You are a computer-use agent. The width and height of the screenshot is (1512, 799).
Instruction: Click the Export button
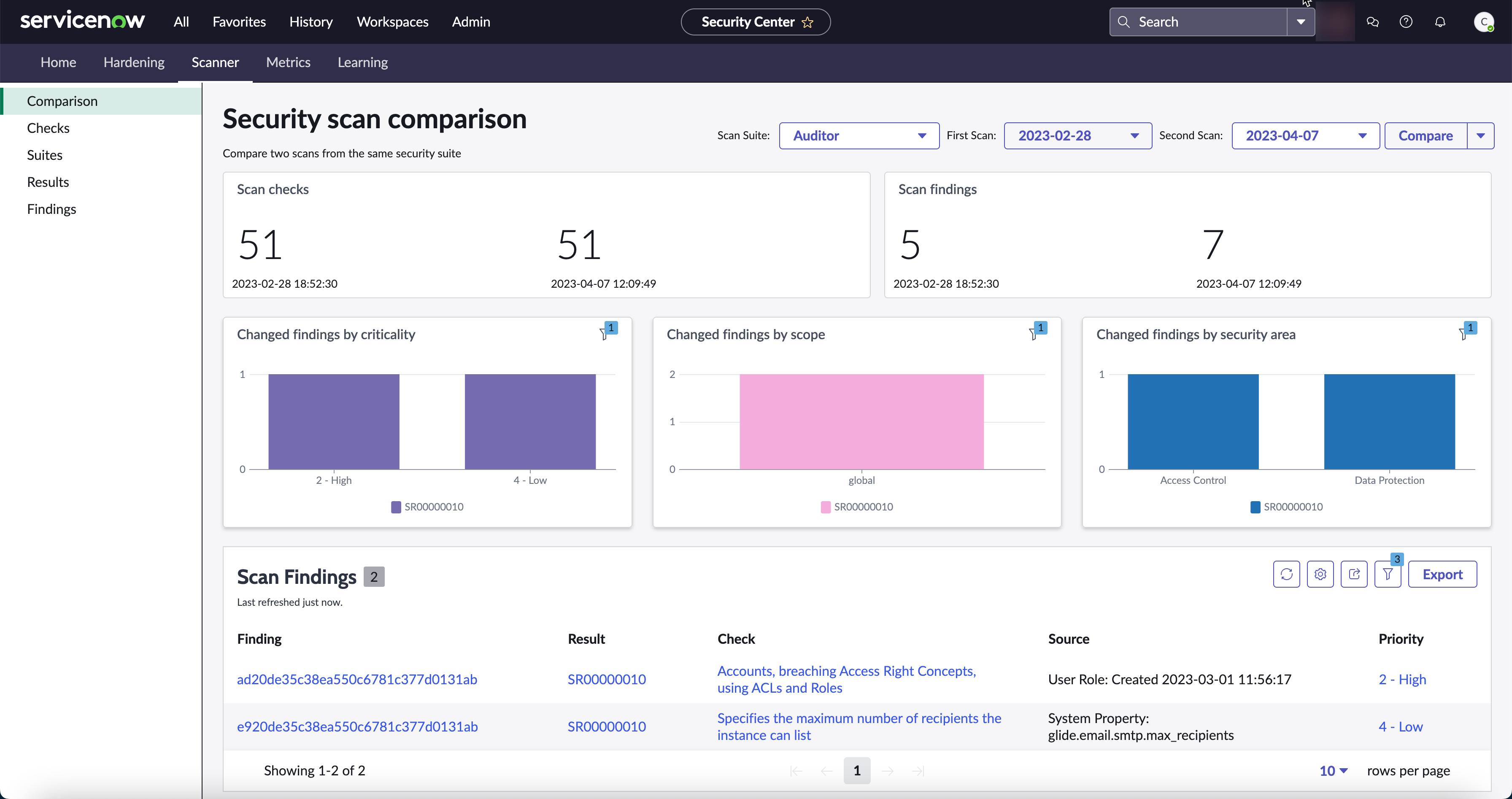click(x=1442, y=574)
